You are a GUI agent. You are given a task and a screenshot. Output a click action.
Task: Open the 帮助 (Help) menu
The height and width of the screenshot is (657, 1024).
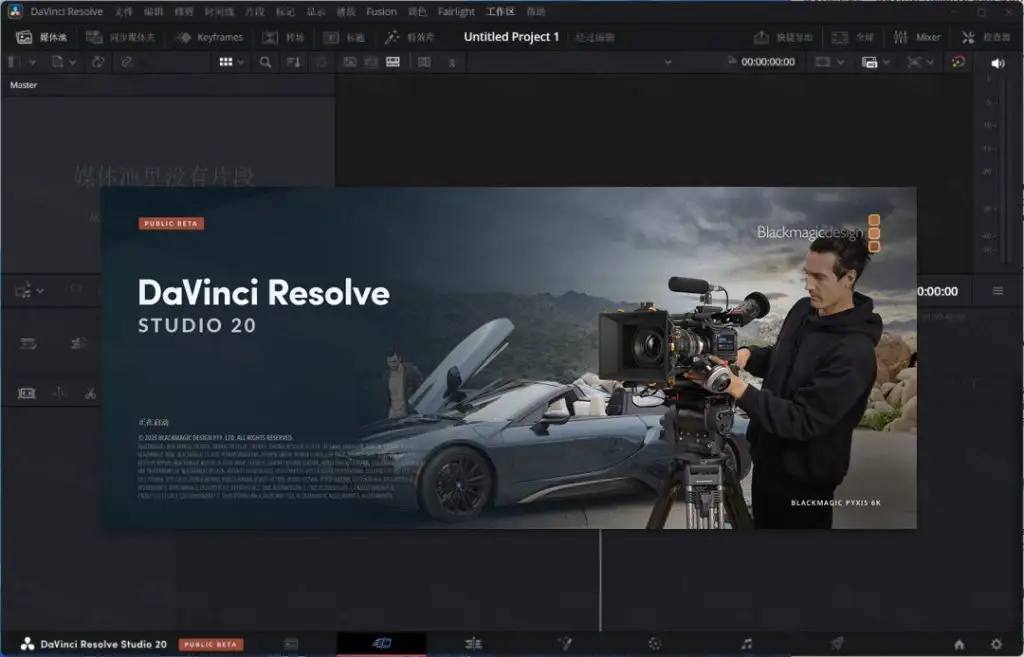click(x=536, y=12)
